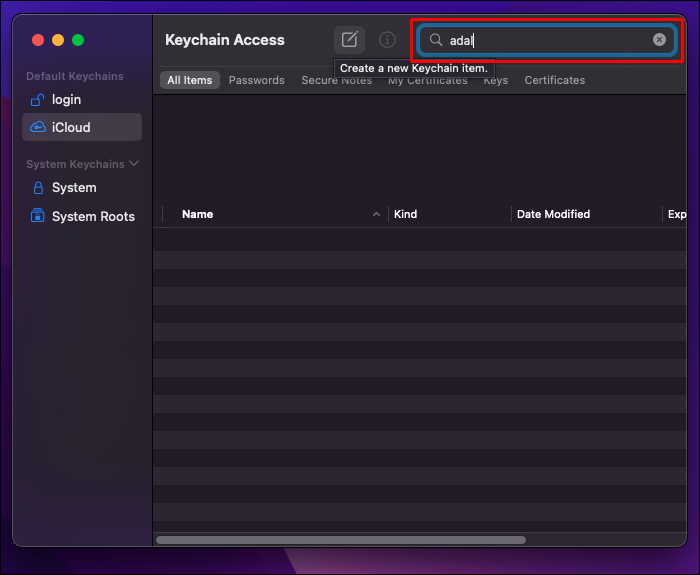Switch to the Secure Notes tab
This screenshot has height=575, width=700.
coord(337,80)
